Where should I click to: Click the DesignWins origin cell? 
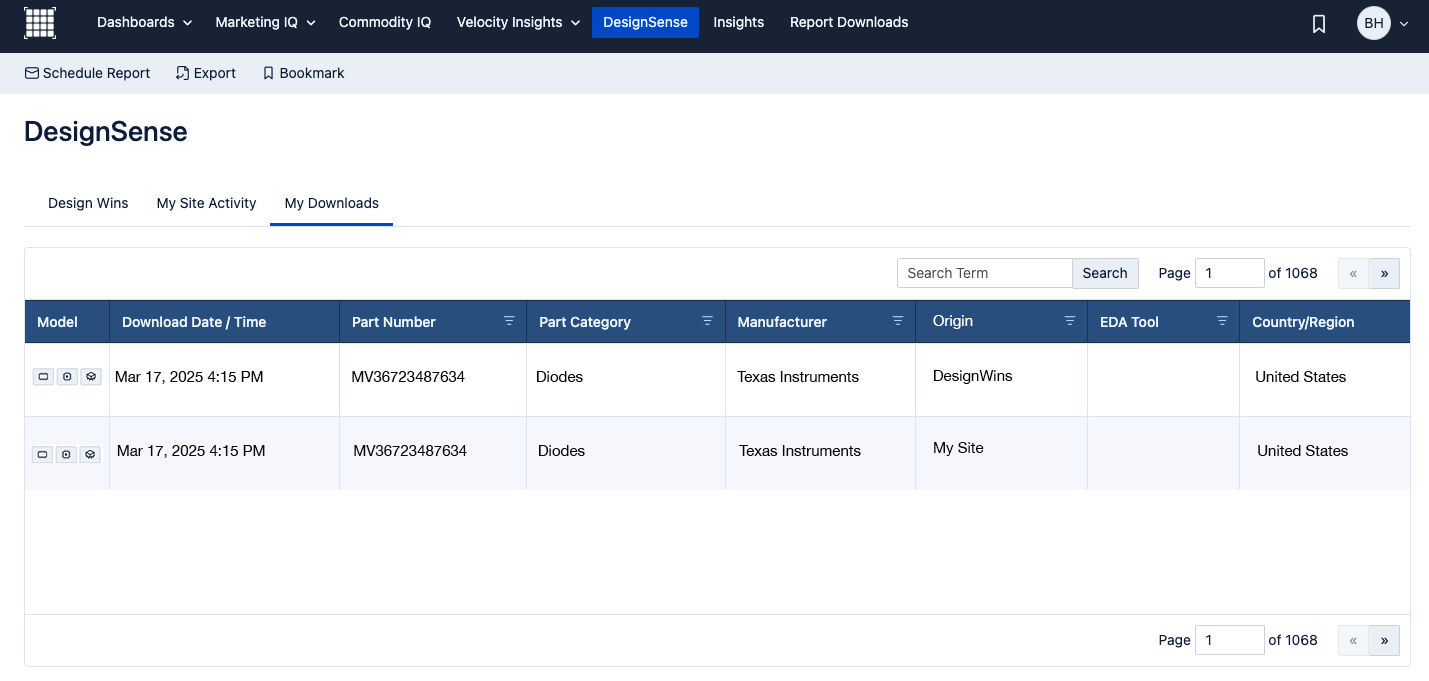973,376
